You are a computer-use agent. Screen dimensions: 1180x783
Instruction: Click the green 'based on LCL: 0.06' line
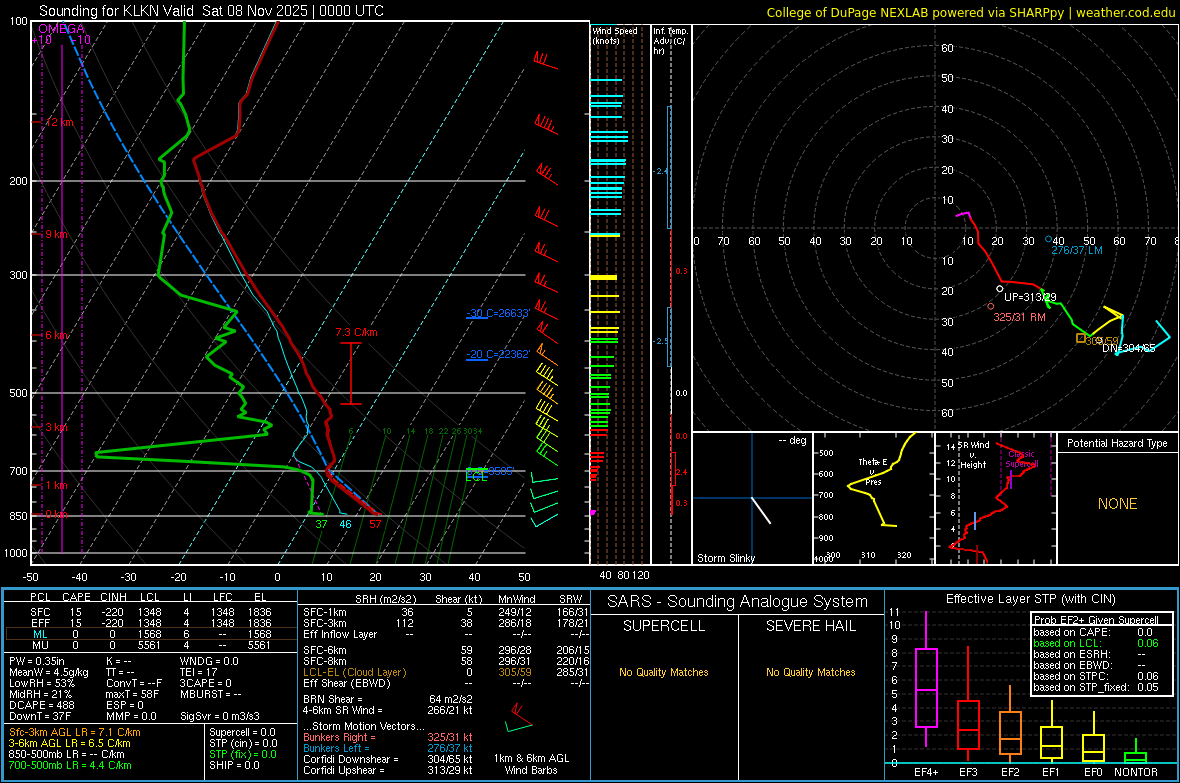pos(1096,643)
